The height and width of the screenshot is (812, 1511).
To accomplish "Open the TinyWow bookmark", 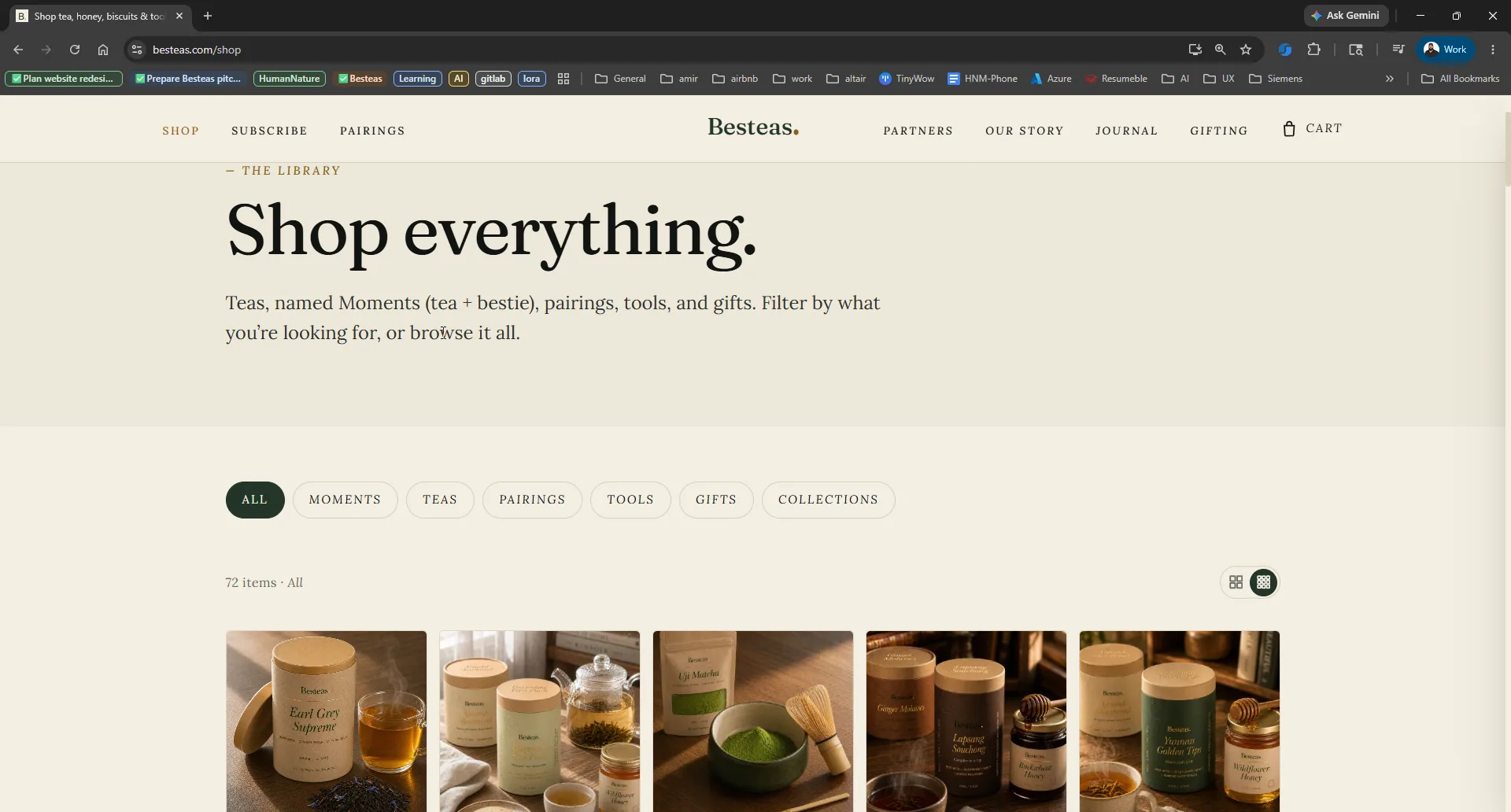I will [x=907, y=79].
